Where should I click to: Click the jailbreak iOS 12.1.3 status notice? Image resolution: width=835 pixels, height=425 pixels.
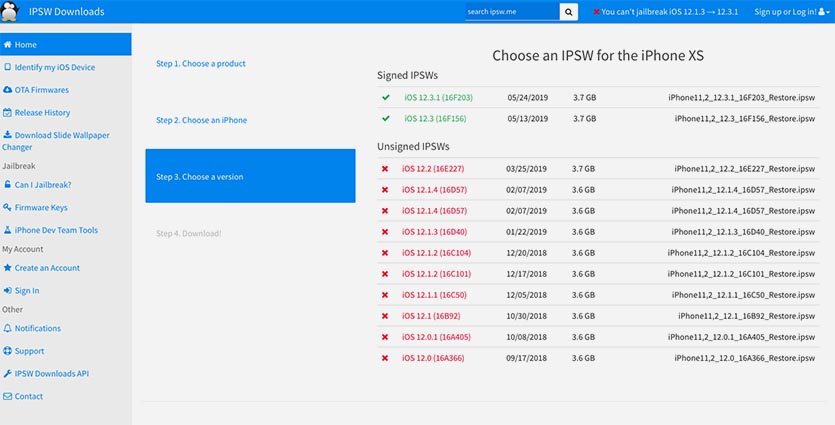[666, 12]
